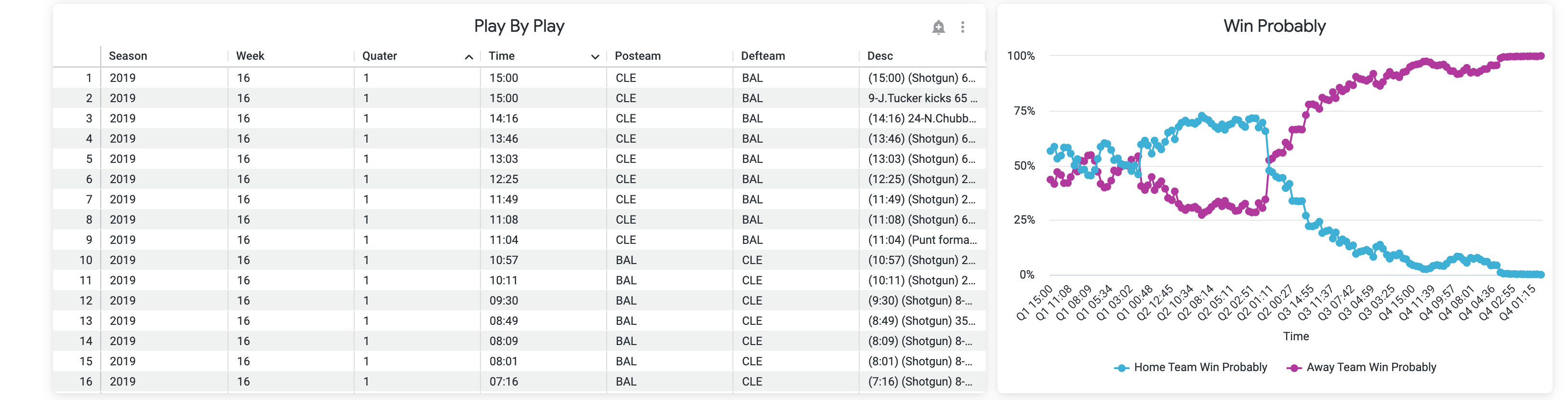
Task: Sort table by the Week column header
Action: (x=250, y=56)
